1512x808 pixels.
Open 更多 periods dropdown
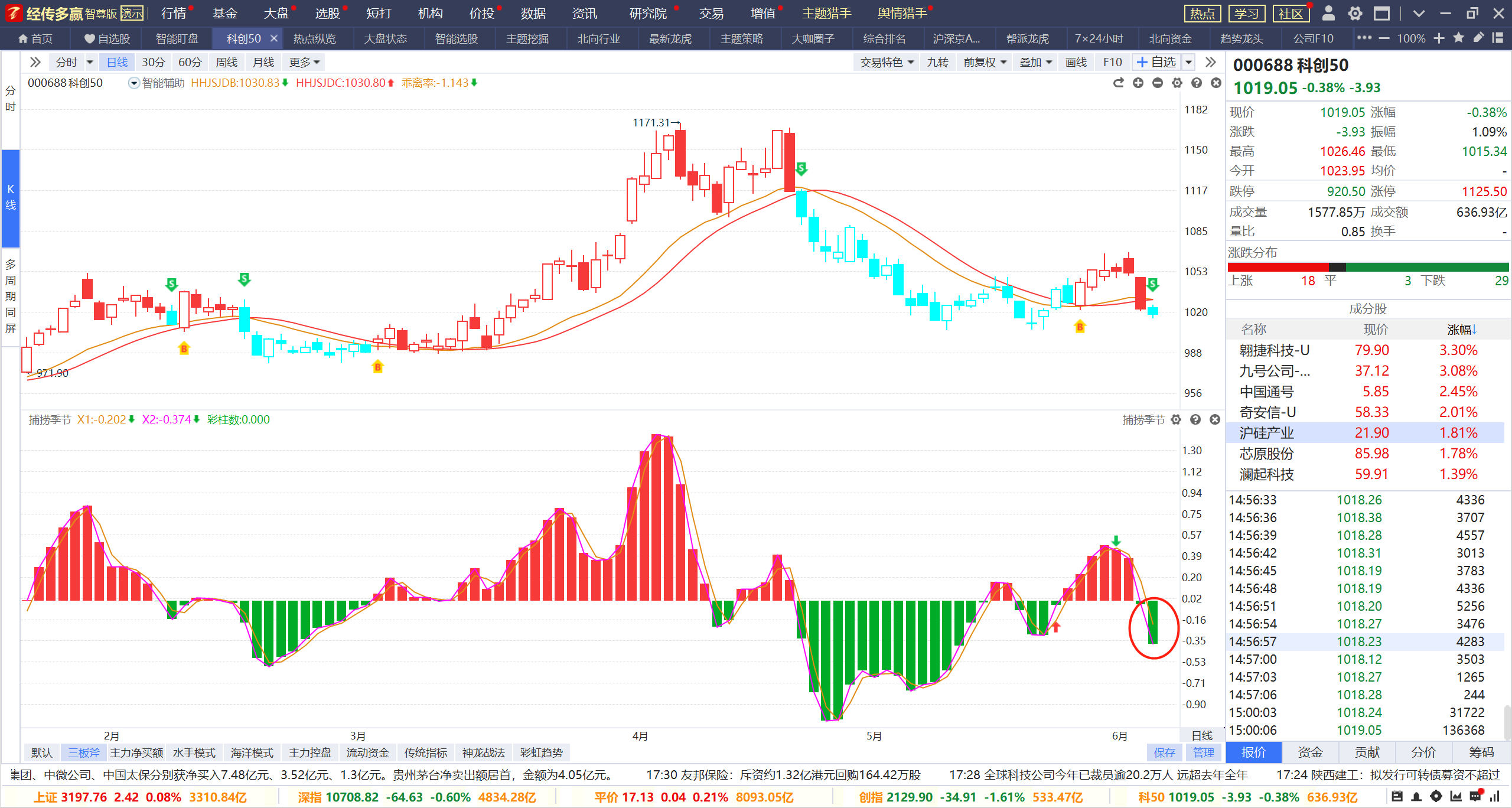pyautogui.click(x=305, y=62)
